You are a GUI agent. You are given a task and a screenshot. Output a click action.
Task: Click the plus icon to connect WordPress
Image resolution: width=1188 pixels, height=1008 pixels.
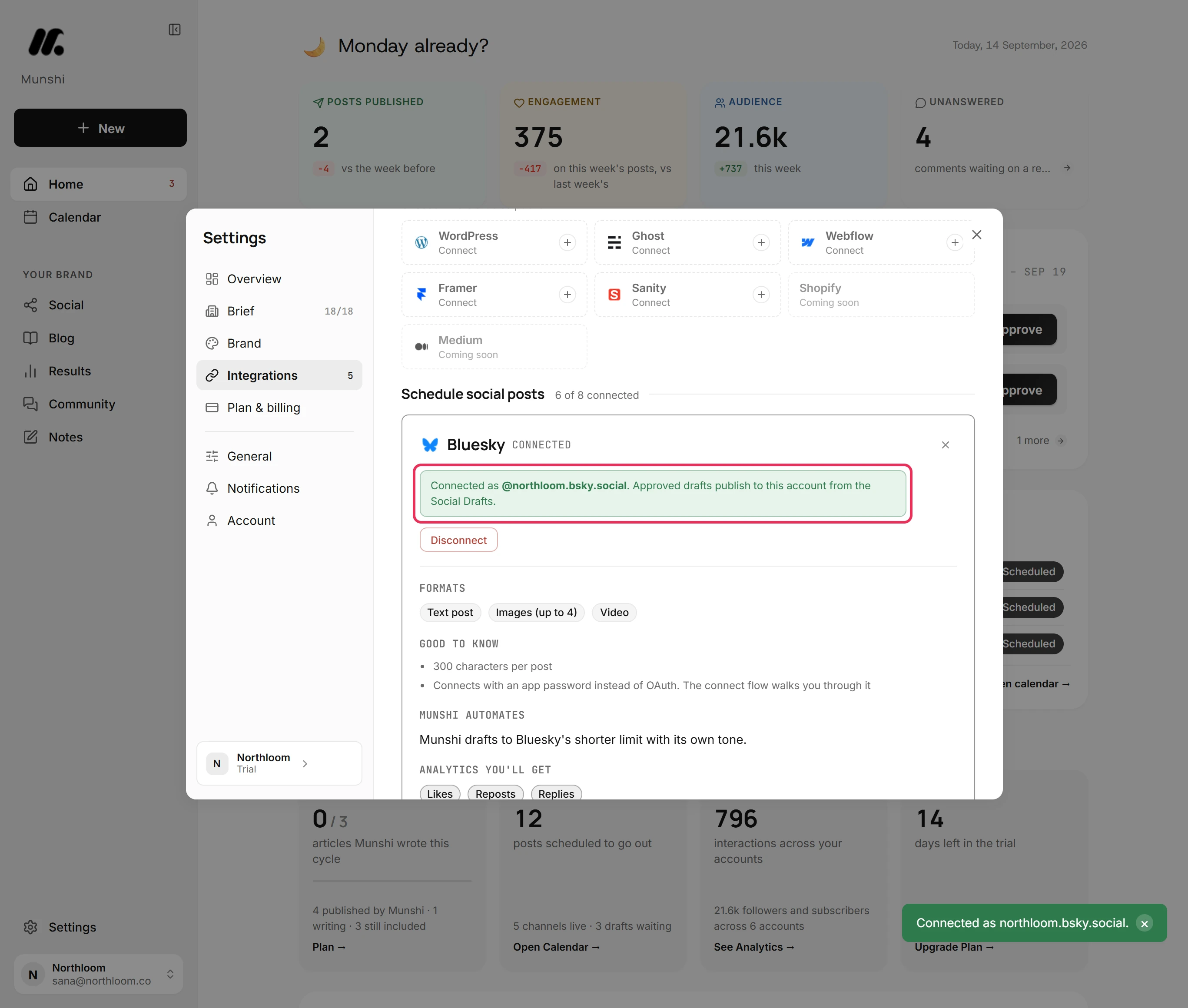567,243
